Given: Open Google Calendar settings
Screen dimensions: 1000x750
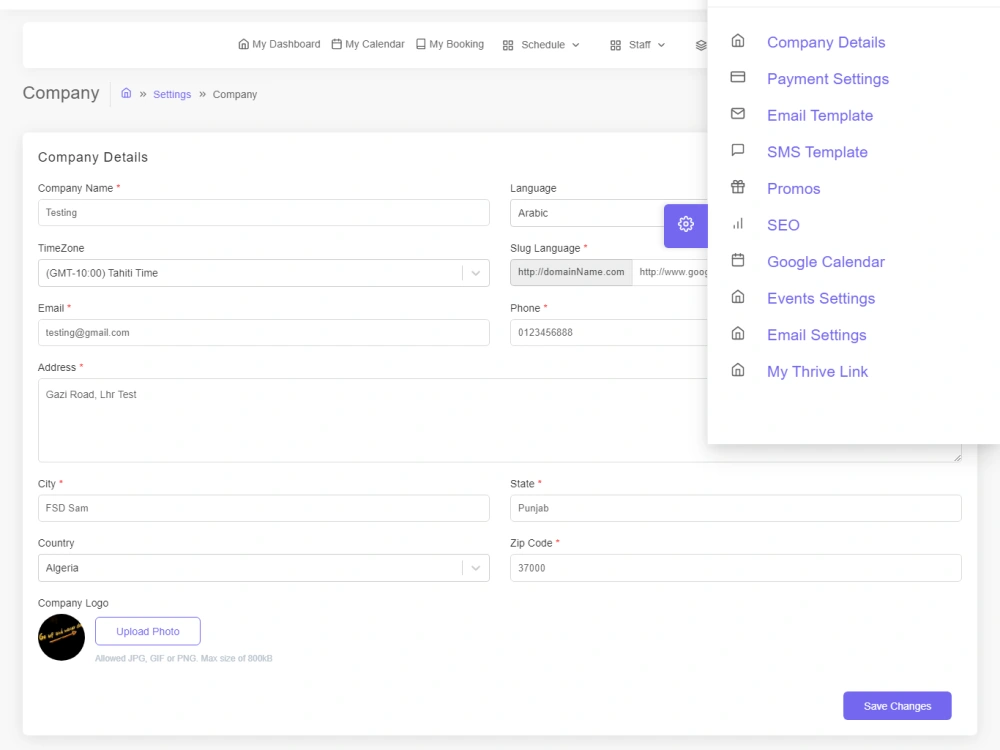Looking at the screenshot, I should tap(825, 262).
